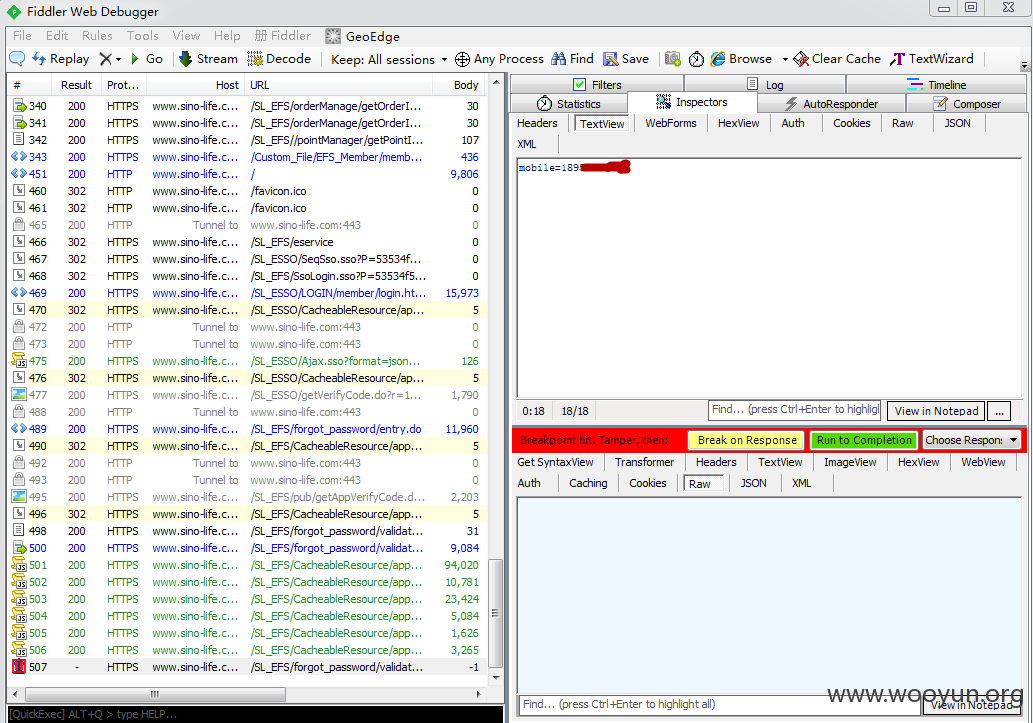Image resolution: width=1033 pixels, height=723 pixels.
Task: Sort sessions by Body column header
Action: (459, 85)
